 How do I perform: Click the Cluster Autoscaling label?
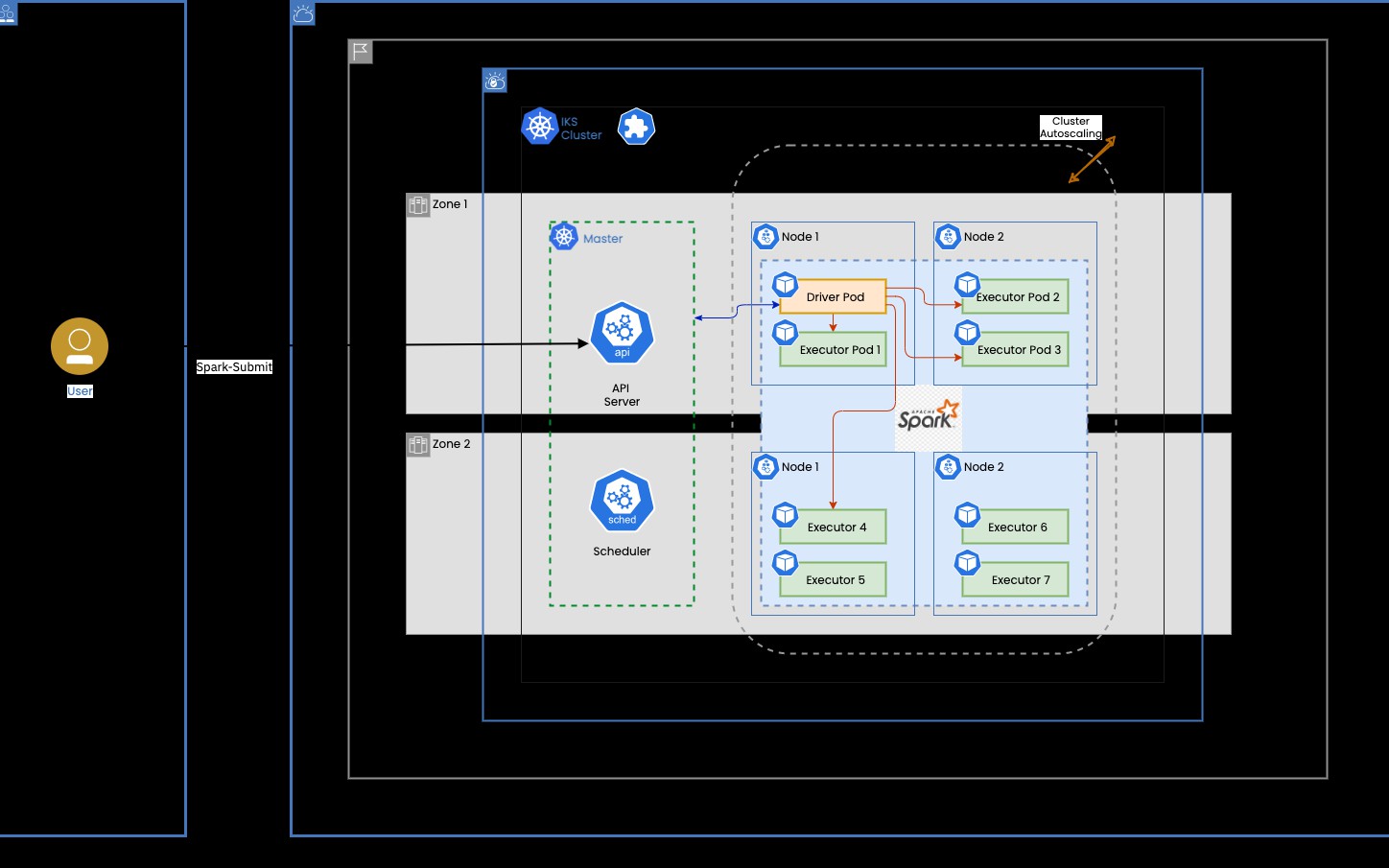(1071, 128)
